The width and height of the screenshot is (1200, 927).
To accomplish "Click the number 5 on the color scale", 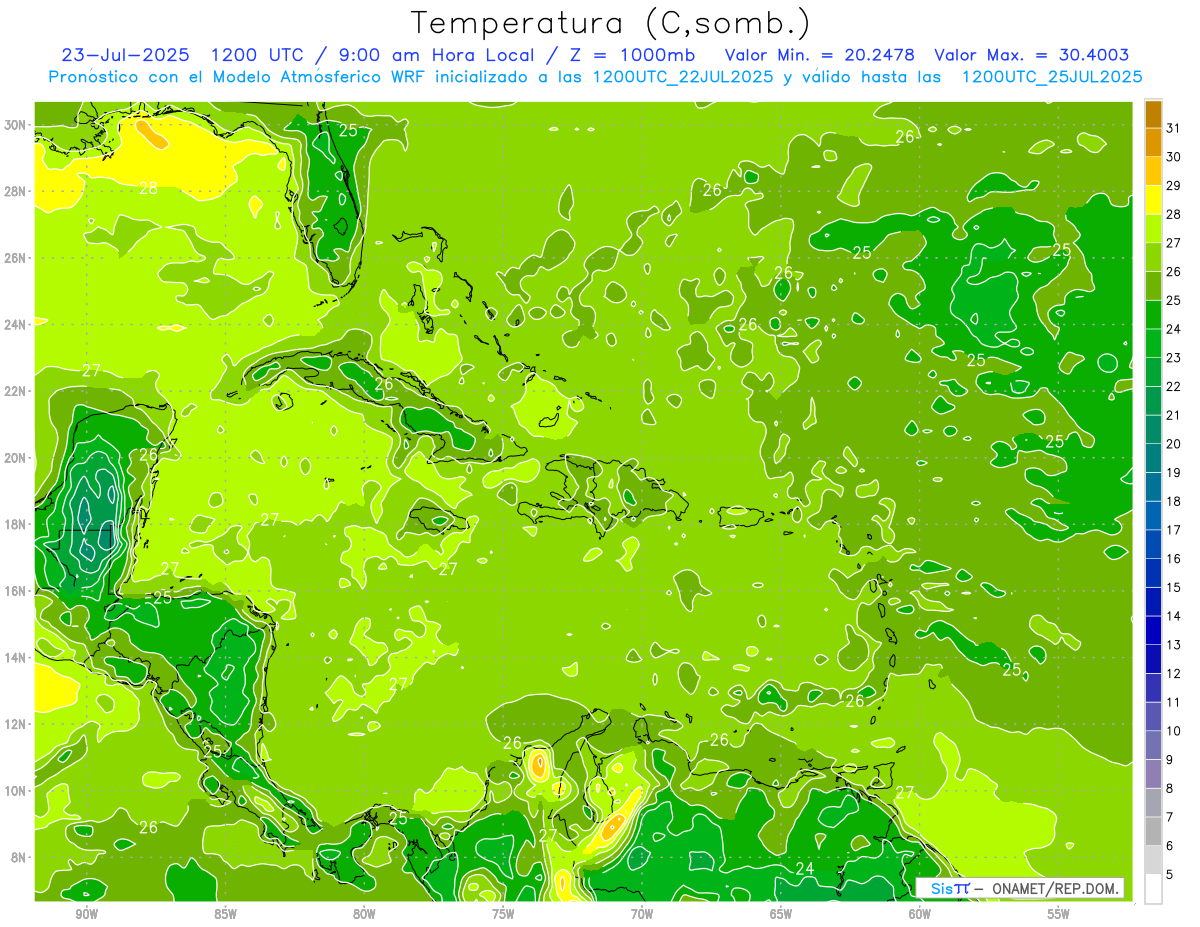I will click(1170, 875).
